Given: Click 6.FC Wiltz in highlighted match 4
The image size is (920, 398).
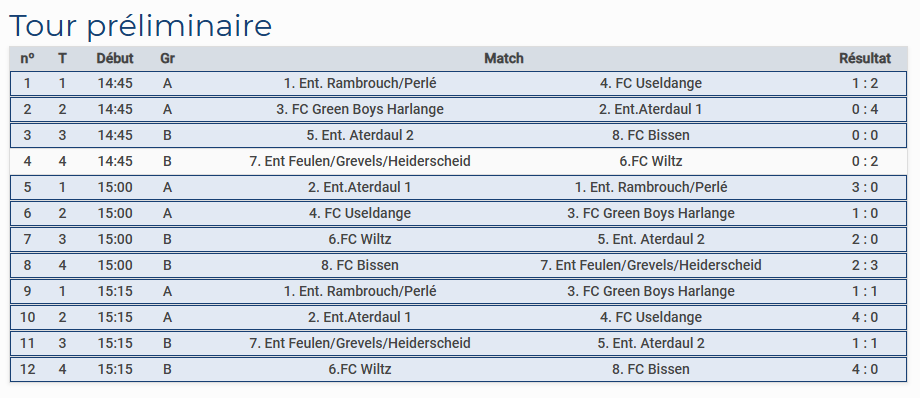Looking at the screenshot, I should pos(651,161).
